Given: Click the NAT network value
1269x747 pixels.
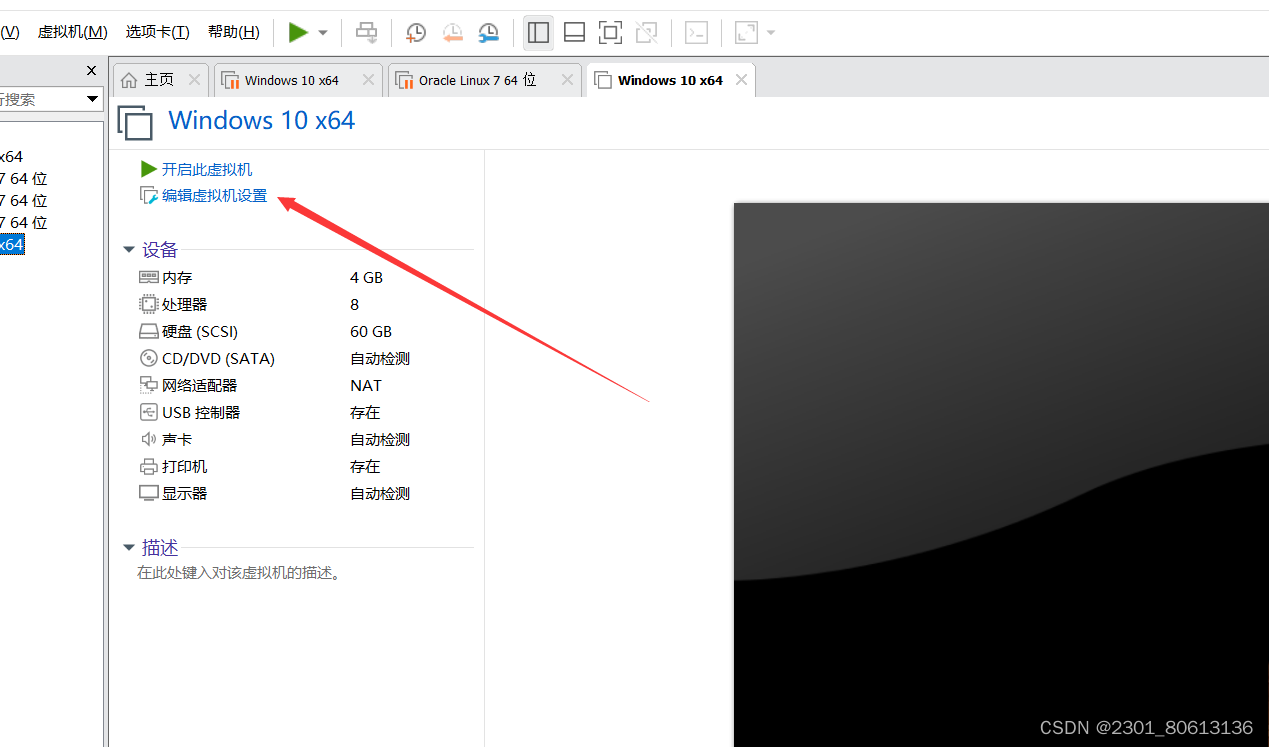Looking at the screenshot, I should (366, 385).
